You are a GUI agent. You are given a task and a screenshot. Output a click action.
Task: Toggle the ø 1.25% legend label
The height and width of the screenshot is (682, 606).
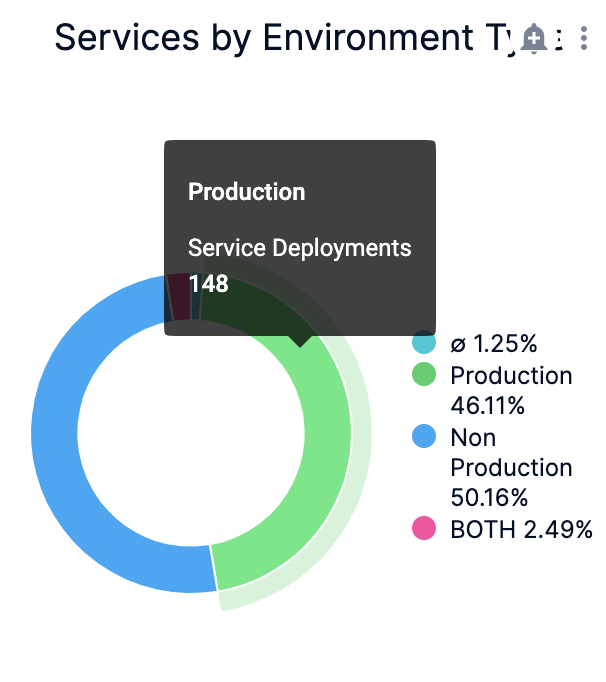tap(494, 343)
